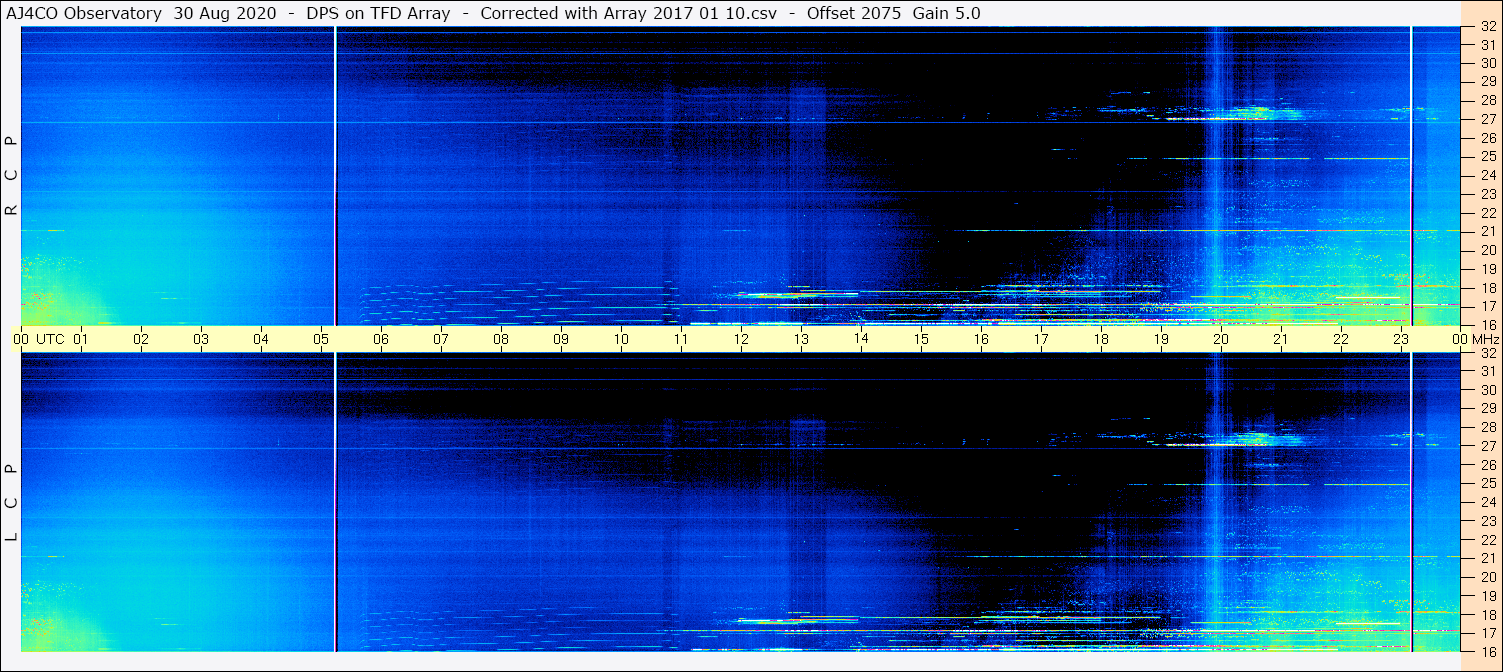
Task: Click the vertical RCP panel label
Action: click(12, 176)
